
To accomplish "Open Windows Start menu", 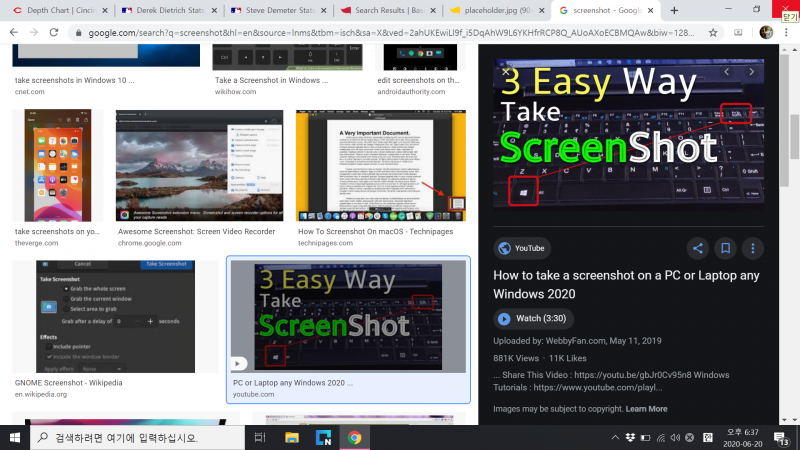I will pos(14,437).
